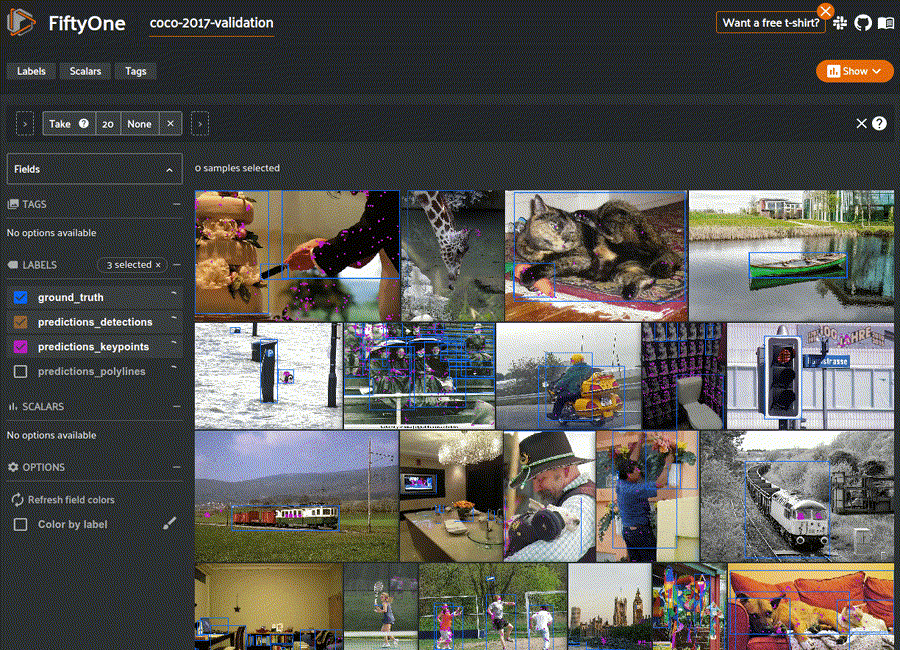This screenshot has height=650, width=900.
Task: Click the brush icon beside Color by label
Action: (169, 523)
